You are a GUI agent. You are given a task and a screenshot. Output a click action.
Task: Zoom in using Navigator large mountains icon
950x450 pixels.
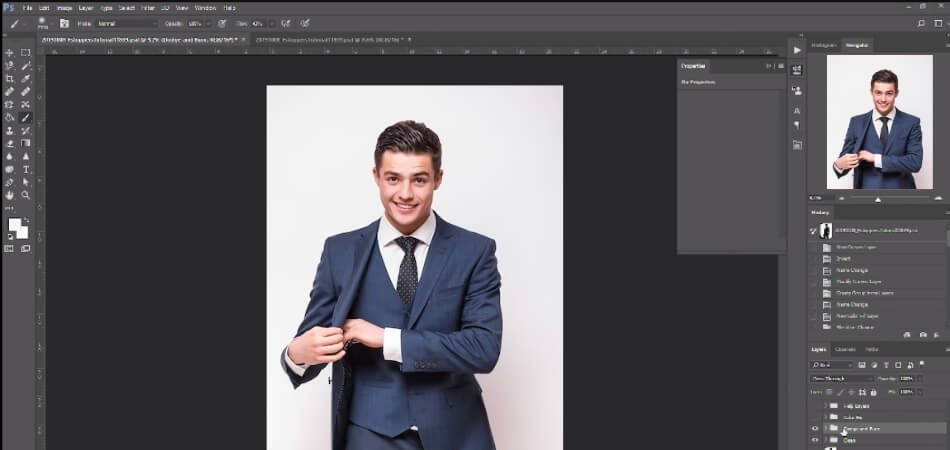pos(938,198)
